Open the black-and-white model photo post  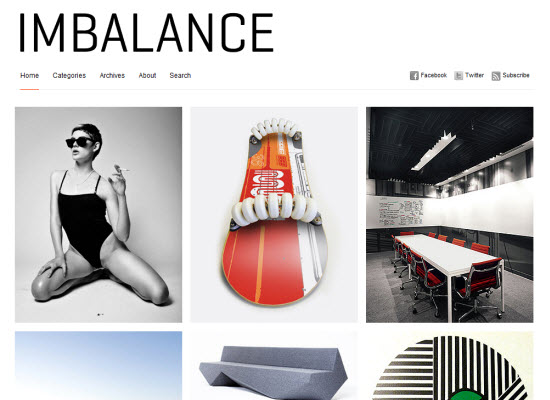tap(99, 215)
